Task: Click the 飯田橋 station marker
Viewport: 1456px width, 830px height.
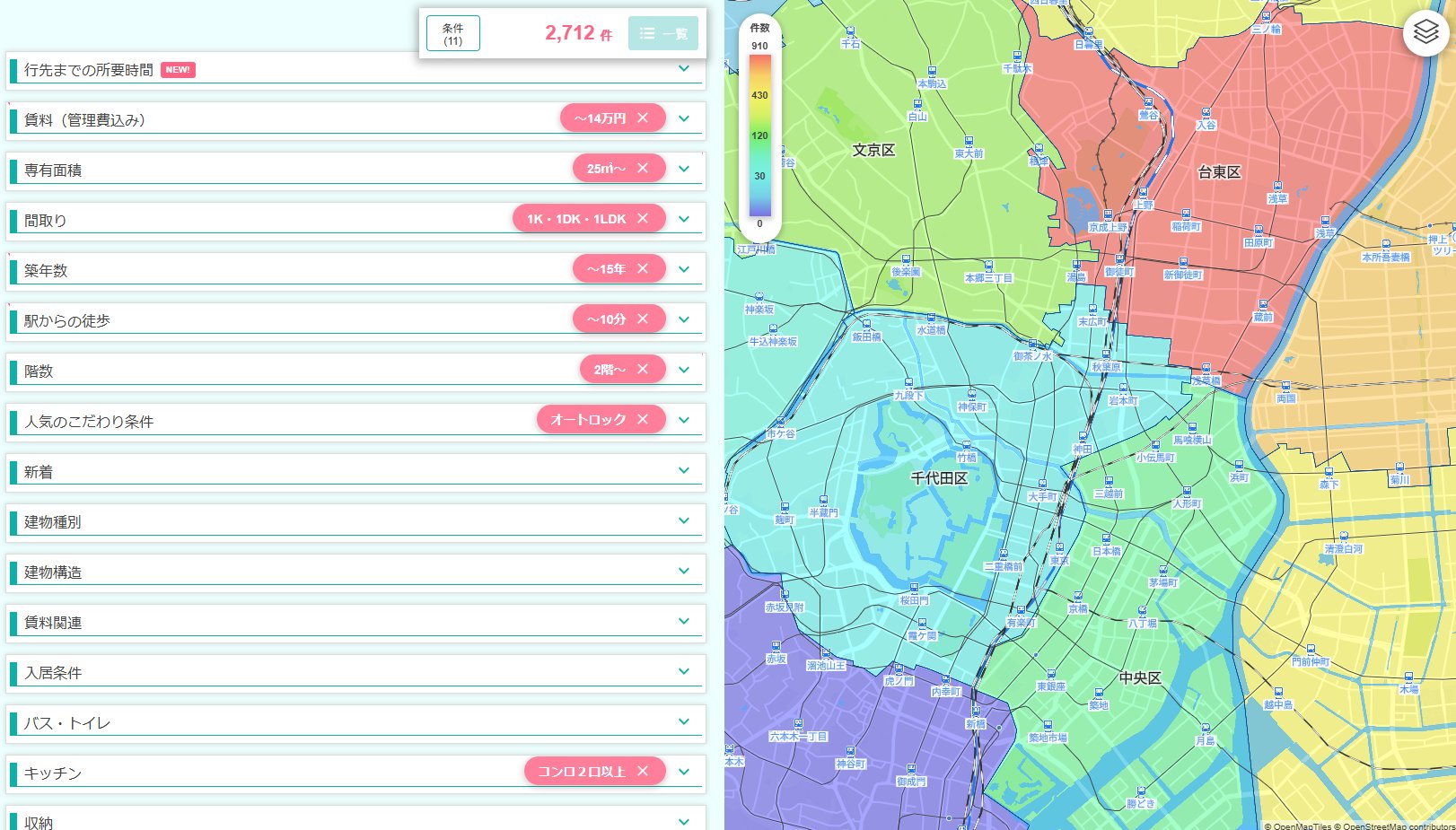Action: click(x=866, y=325)
